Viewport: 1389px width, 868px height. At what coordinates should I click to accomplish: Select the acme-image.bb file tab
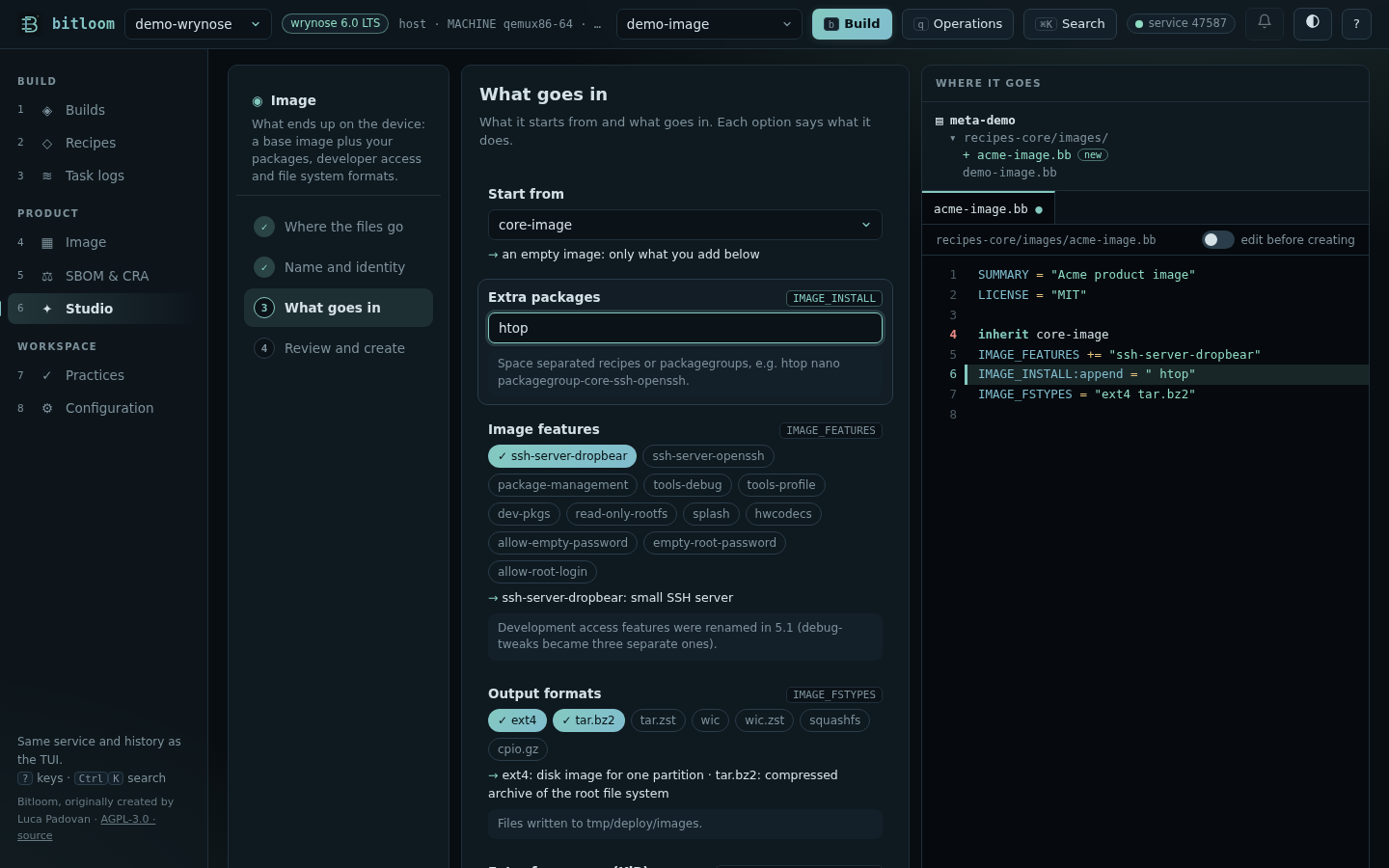tap(988, 209)
